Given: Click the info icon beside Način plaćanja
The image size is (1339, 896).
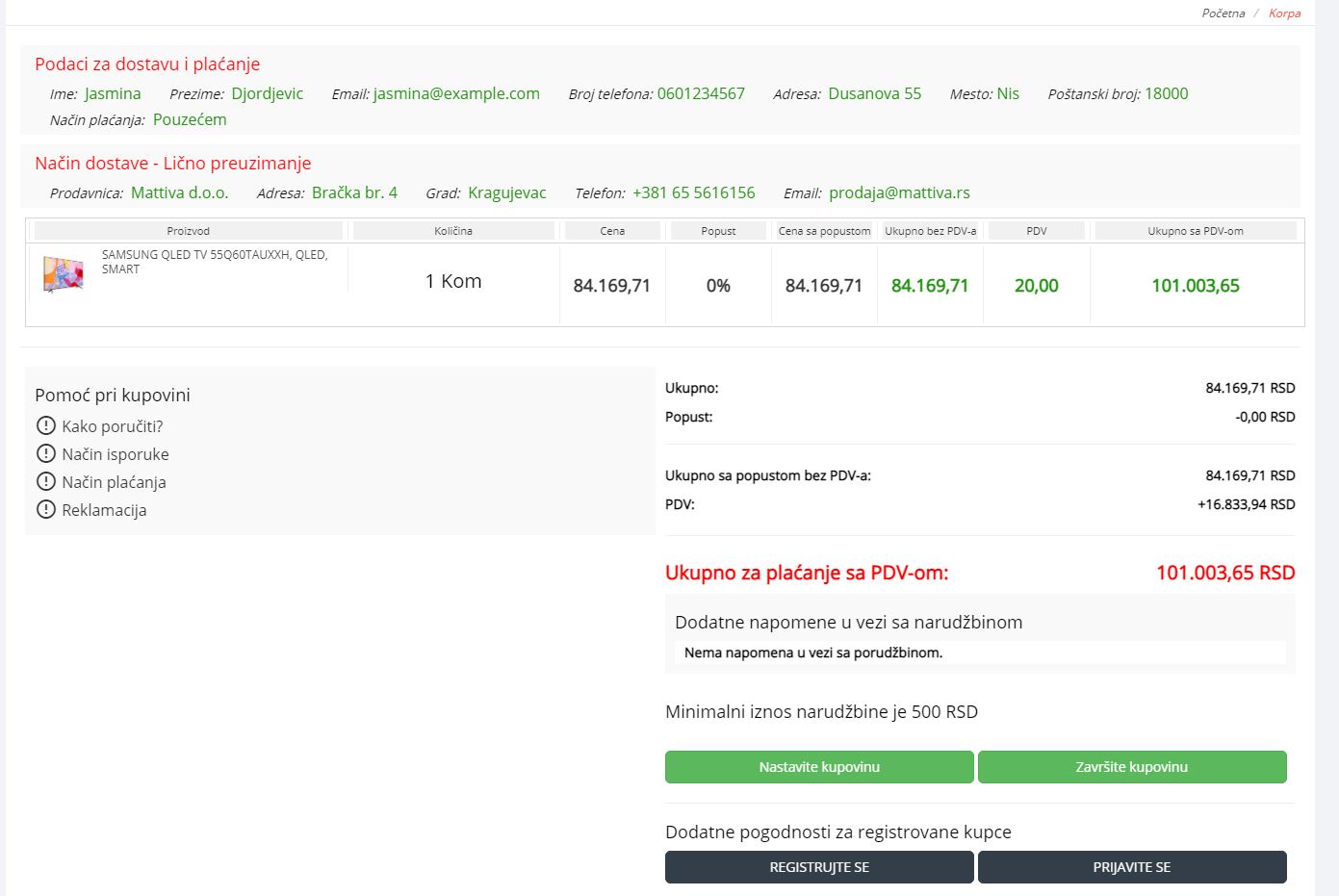Looking at the screenshot, I should click(45, 481).
